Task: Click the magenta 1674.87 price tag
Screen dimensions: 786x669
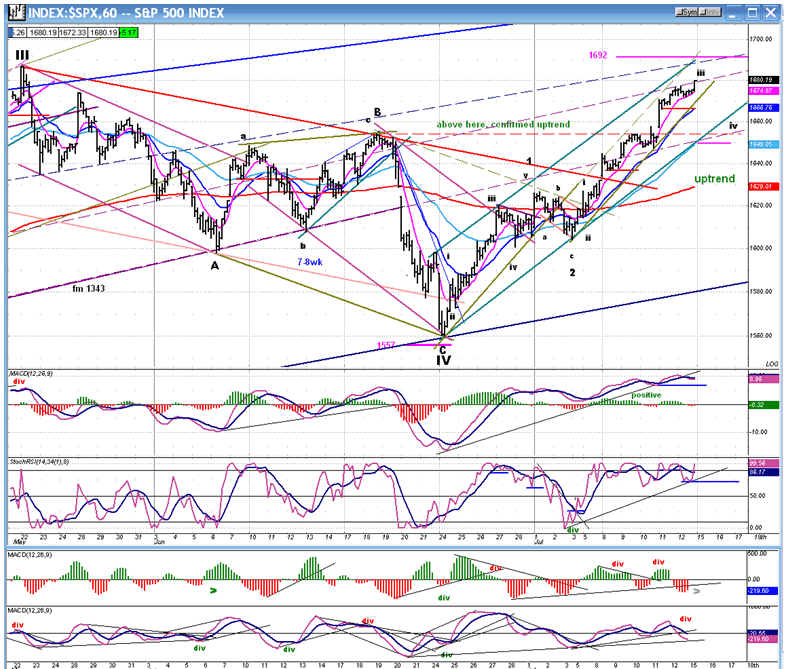Action: pos(764,91)
